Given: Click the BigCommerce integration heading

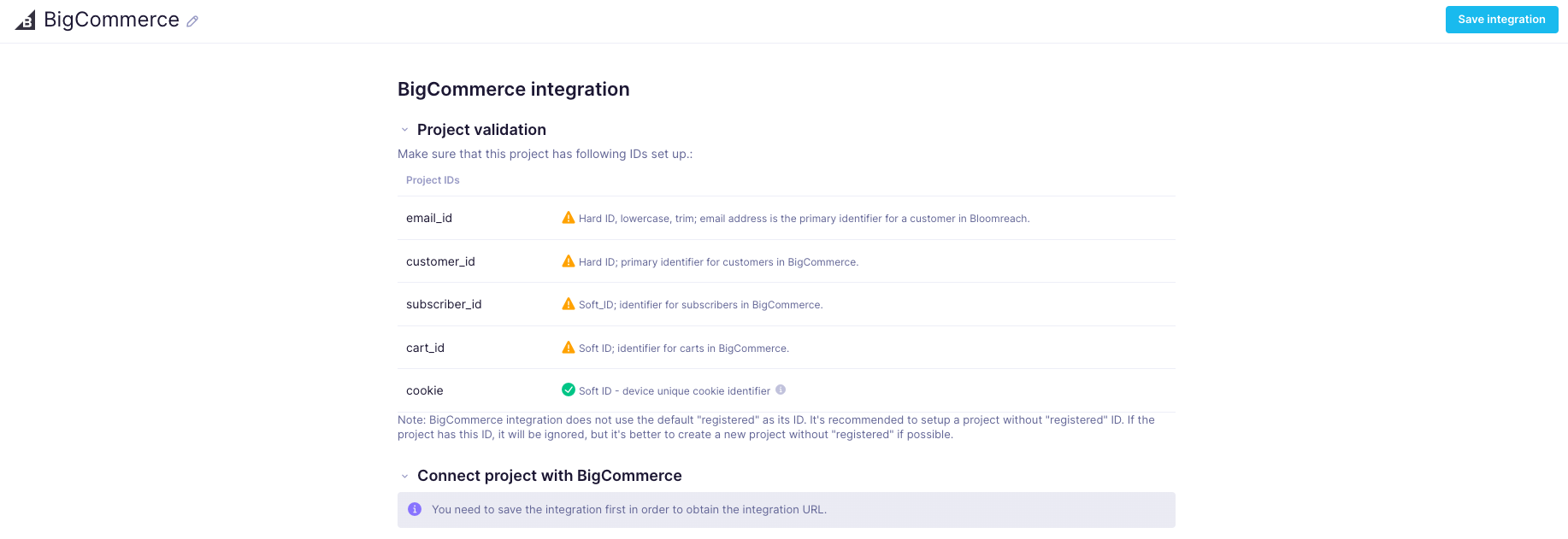Looking at the screenshot, I should (514, 90).
